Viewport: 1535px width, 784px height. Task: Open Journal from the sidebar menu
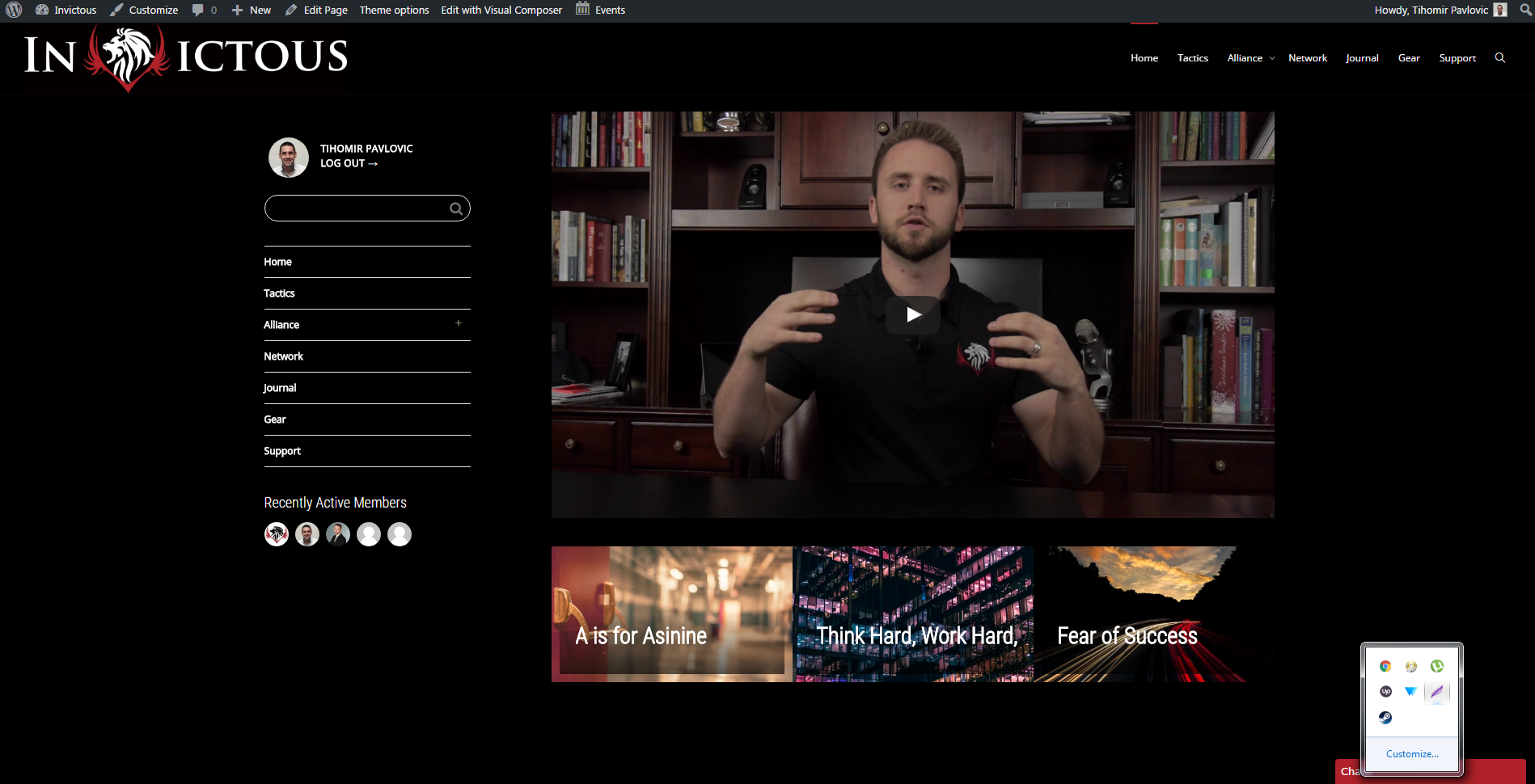click(x=280, y=388)
